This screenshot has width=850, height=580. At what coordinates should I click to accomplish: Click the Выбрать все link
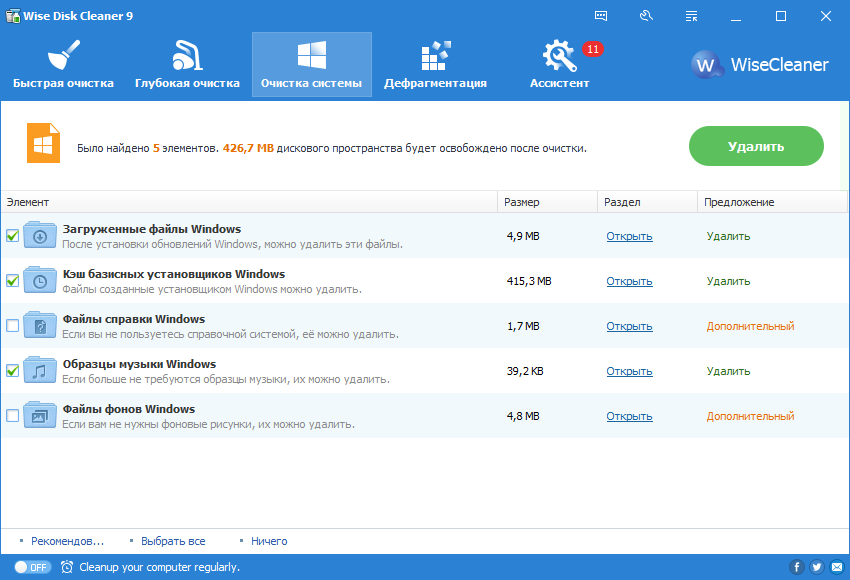click(x=173, y=541)
